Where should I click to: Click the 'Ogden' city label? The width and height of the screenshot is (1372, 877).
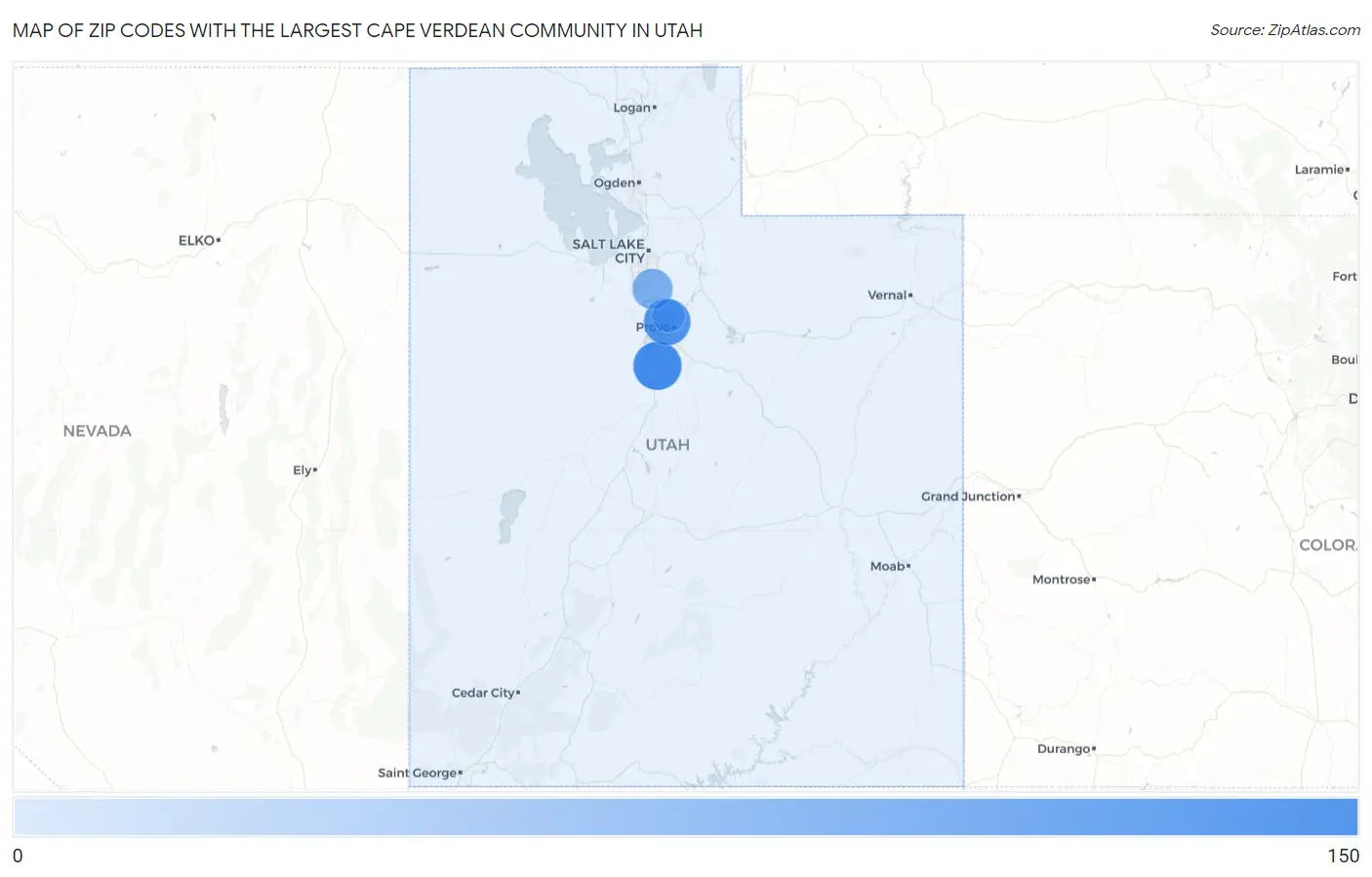pyautogui.click(x=617, y=182)
